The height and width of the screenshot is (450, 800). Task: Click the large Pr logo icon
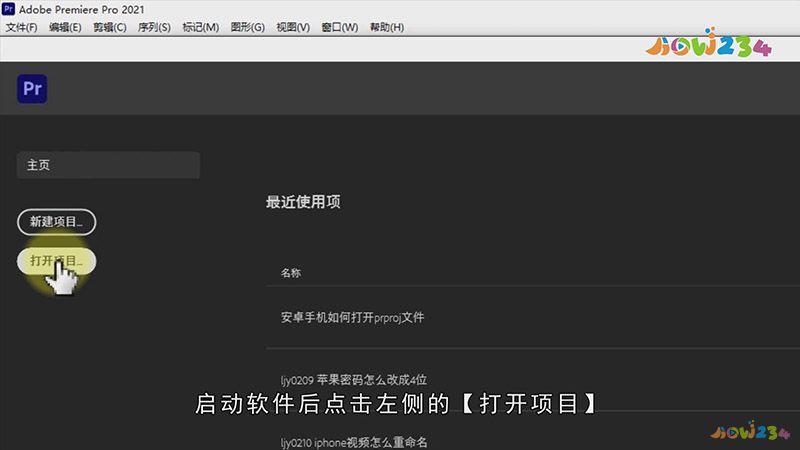pyautogui.click(x=32, y=89)
